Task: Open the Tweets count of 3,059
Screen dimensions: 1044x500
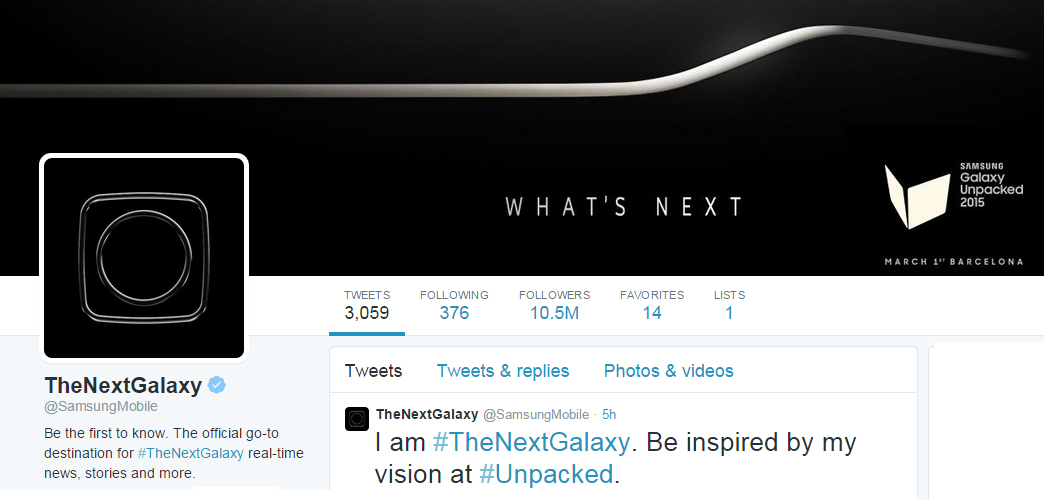Action: (x=367, y=305)
